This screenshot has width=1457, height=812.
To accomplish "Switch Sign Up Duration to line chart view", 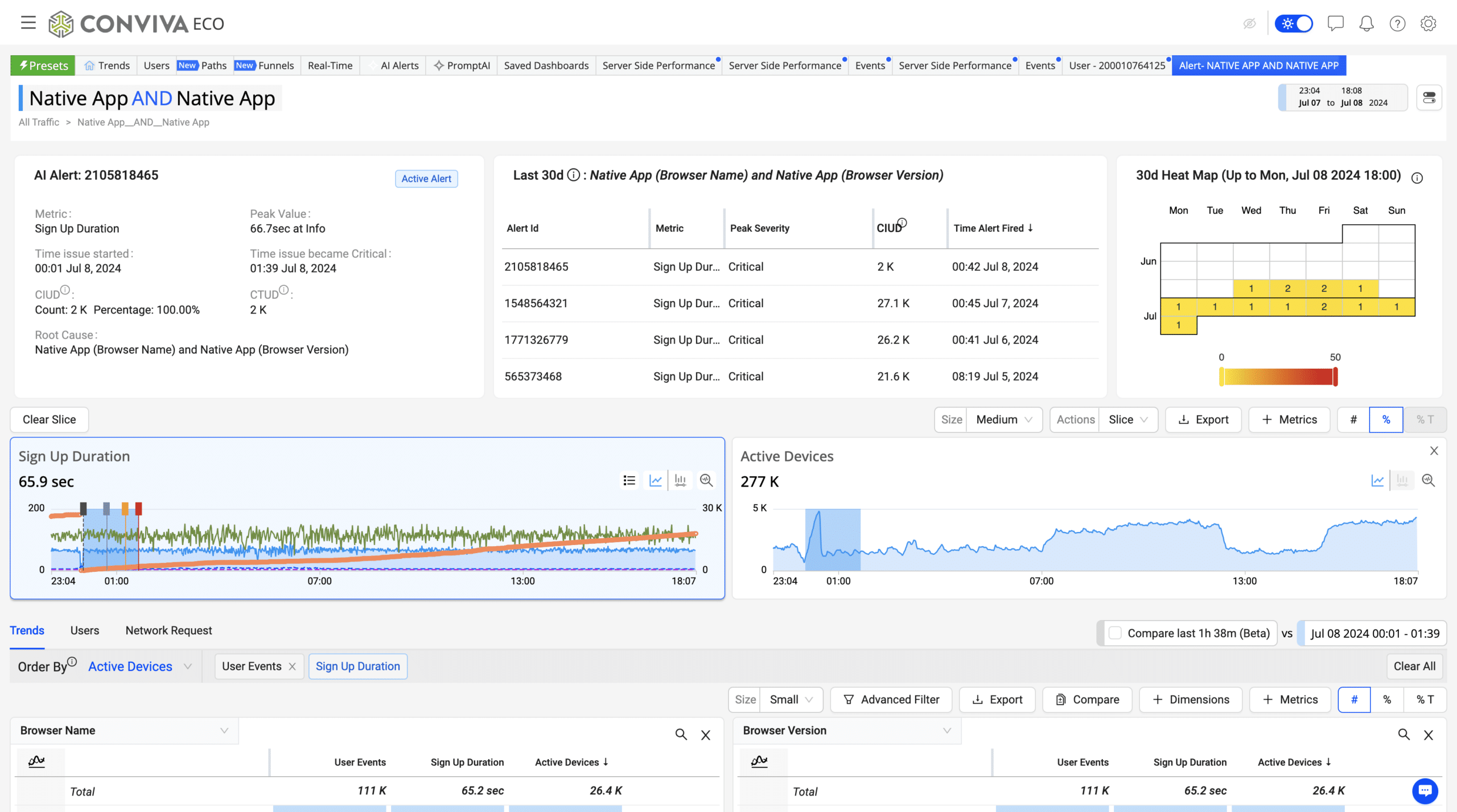I will [x=656, y=481].
